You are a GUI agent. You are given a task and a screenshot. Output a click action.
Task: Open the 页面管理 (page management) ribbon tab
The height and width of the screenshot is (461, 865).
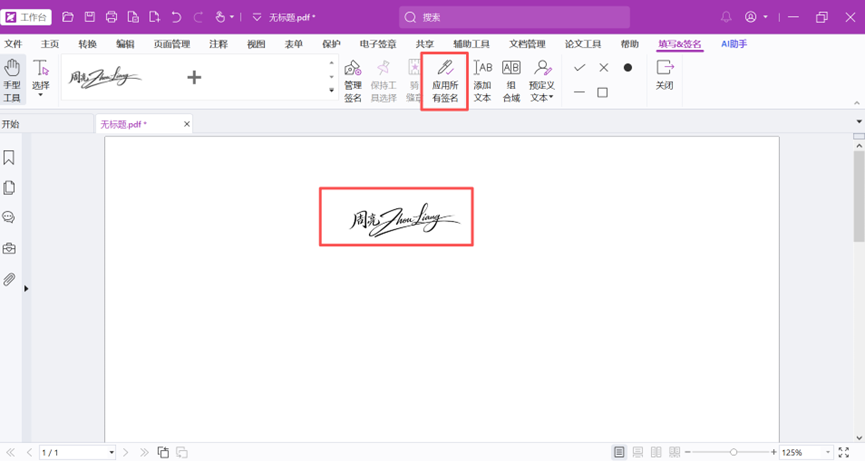[x=172, y=44]
